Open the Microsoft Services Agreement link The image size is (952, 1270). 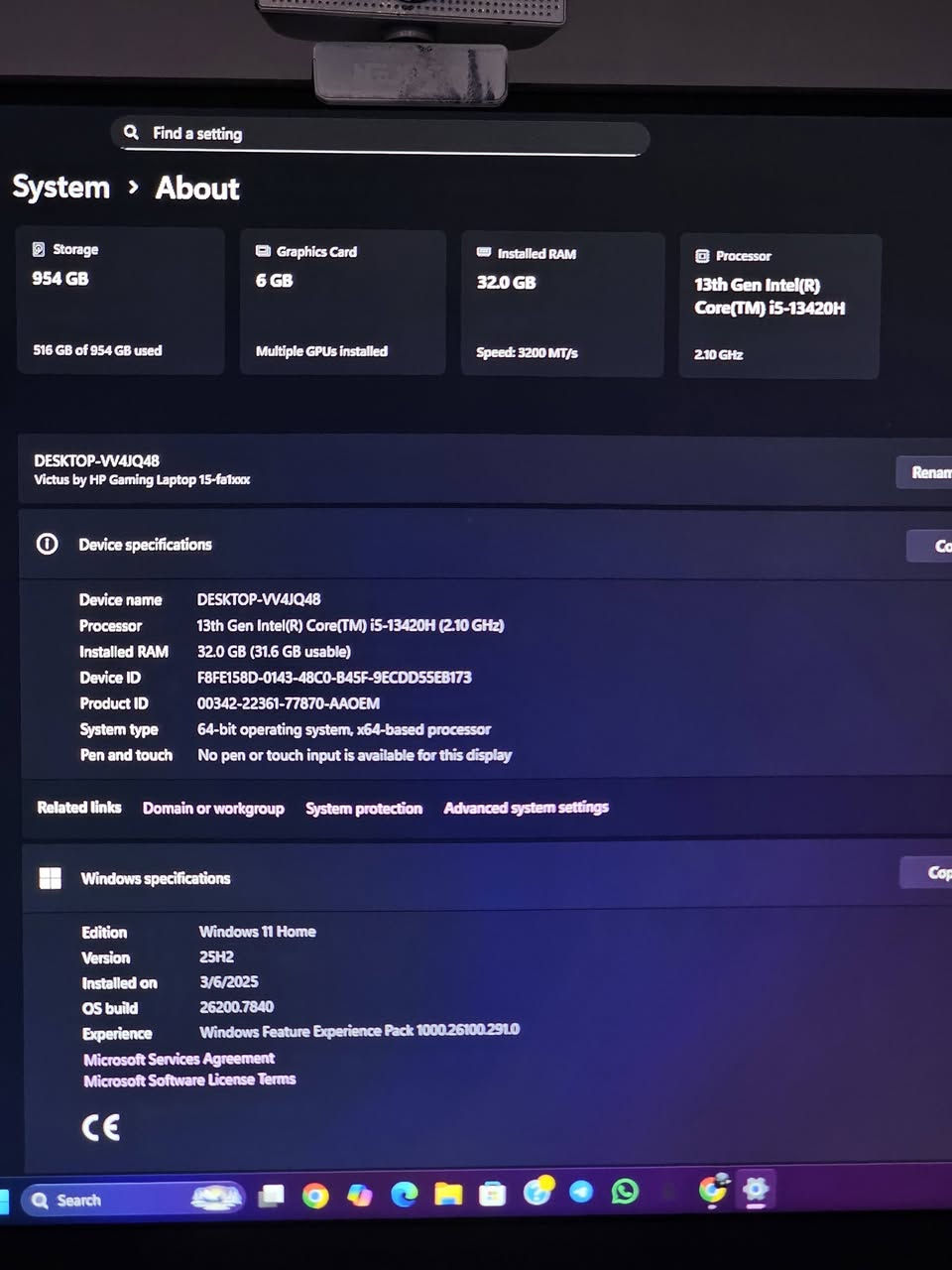click(x=178, y=1059)
